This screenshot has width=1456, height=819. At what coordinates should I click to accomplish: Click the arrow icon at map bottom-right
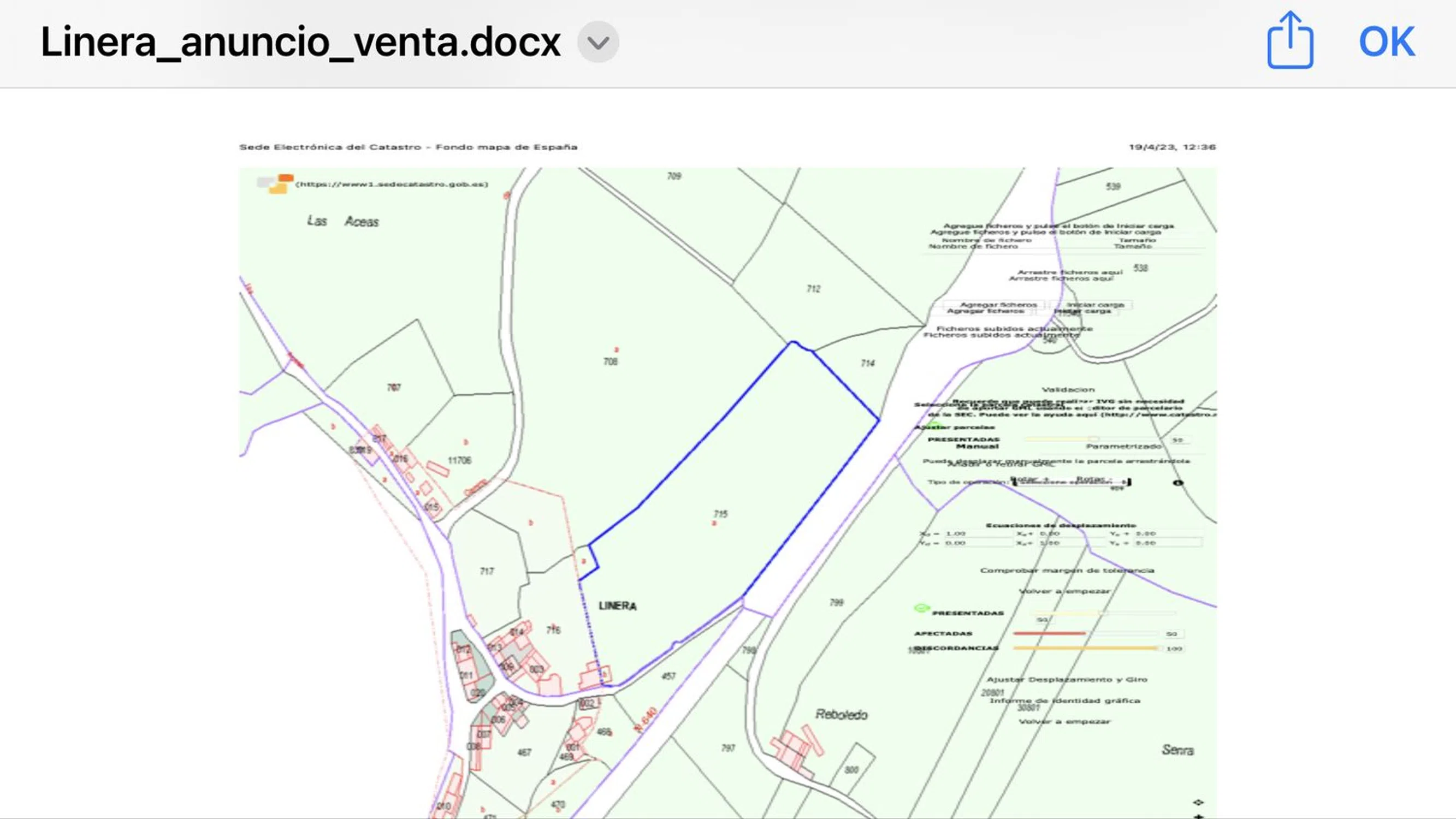[x=1198, y=803]
